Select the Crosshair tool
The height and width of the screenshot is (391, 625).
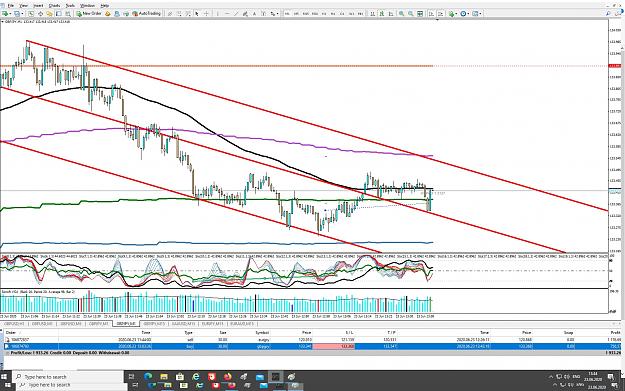click(206, 14)
